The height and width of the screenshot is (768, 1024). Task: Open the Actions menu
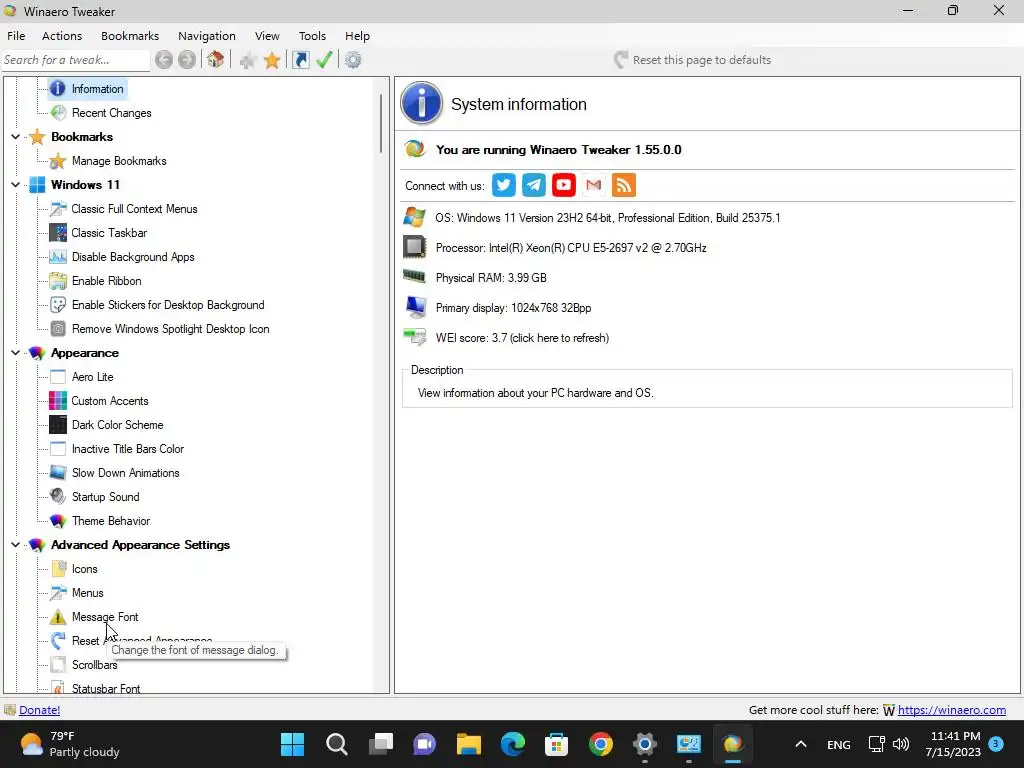(62, 36)
